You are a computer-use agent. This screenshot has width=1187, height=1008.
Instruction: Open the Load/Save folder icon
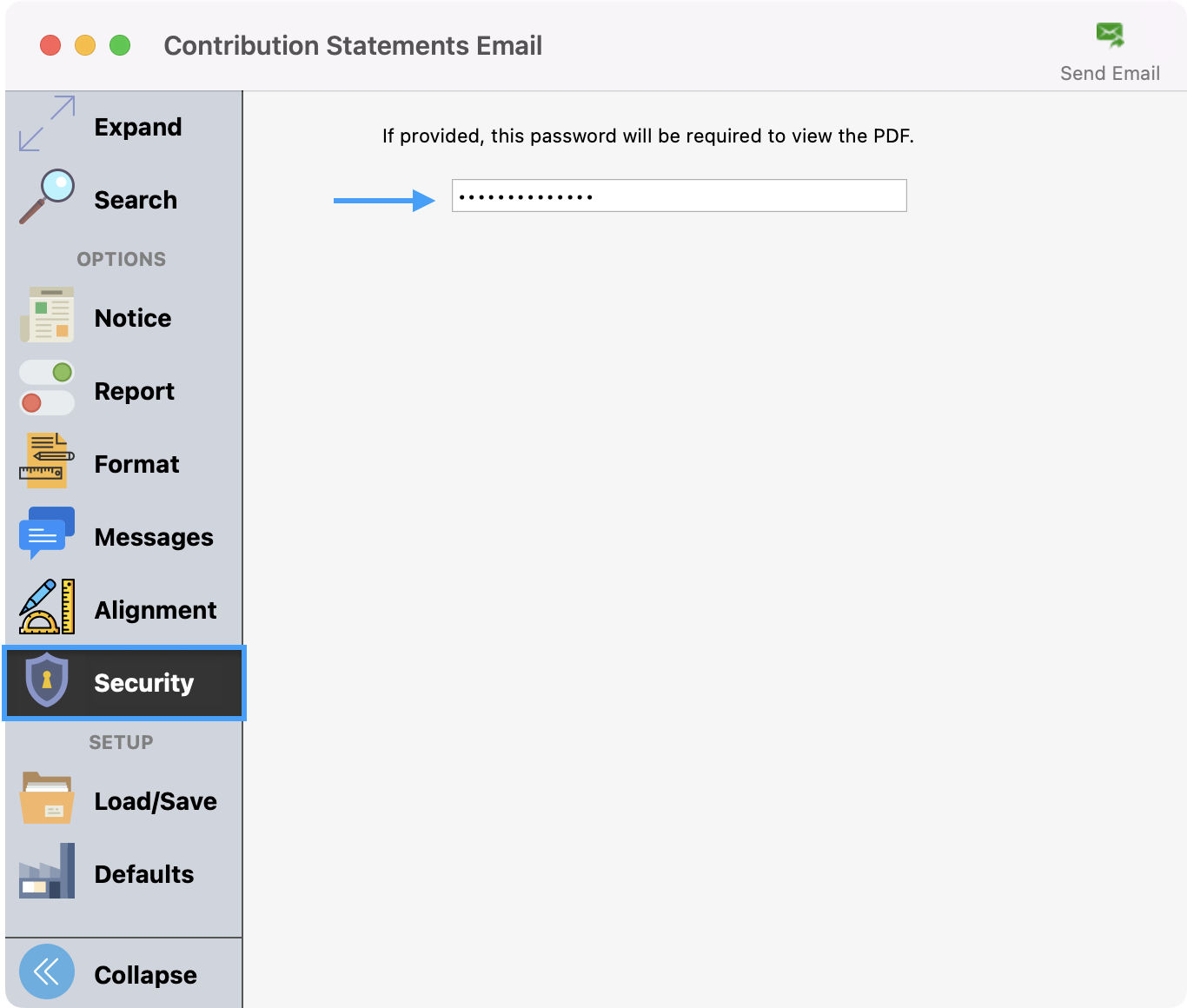[47, 798]
